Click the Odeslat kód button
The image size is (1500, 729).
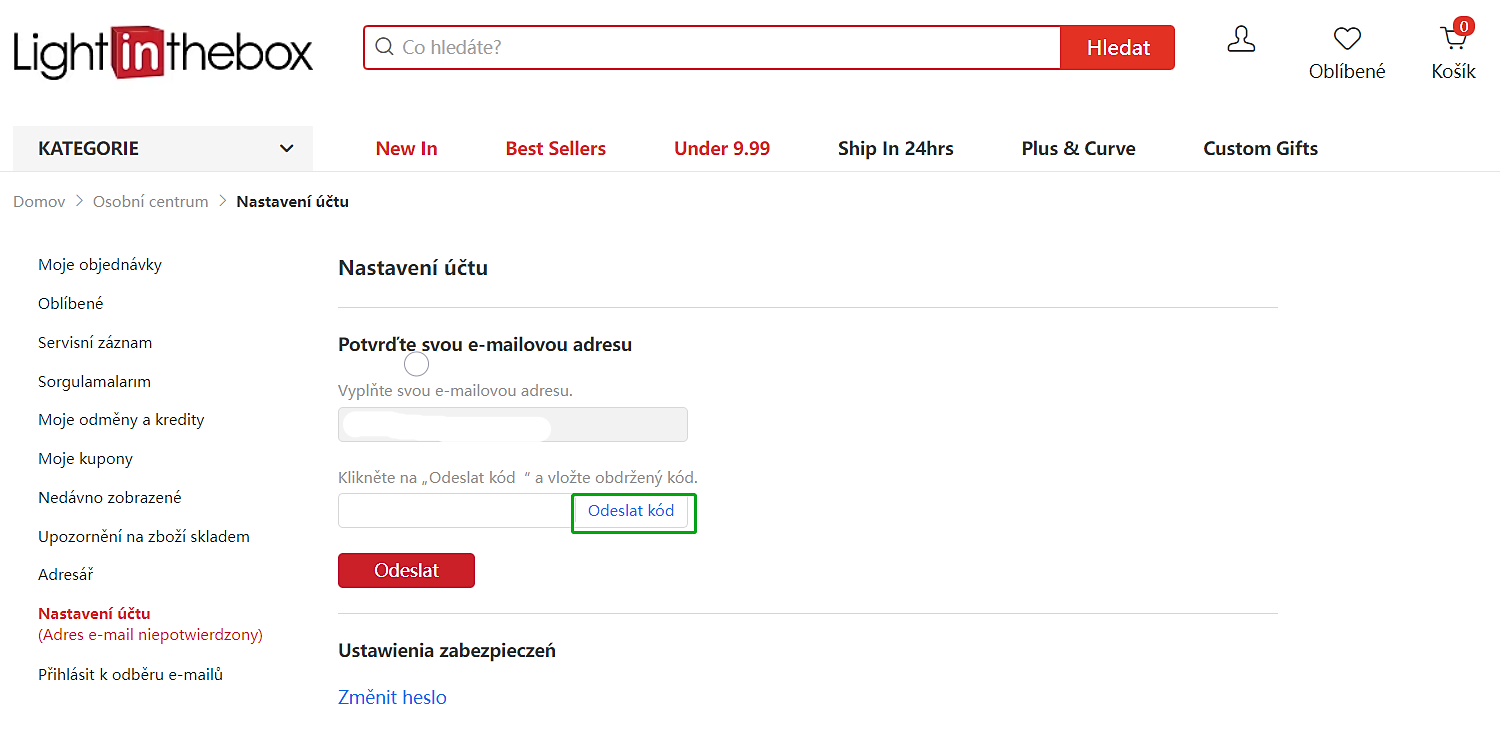631,511
